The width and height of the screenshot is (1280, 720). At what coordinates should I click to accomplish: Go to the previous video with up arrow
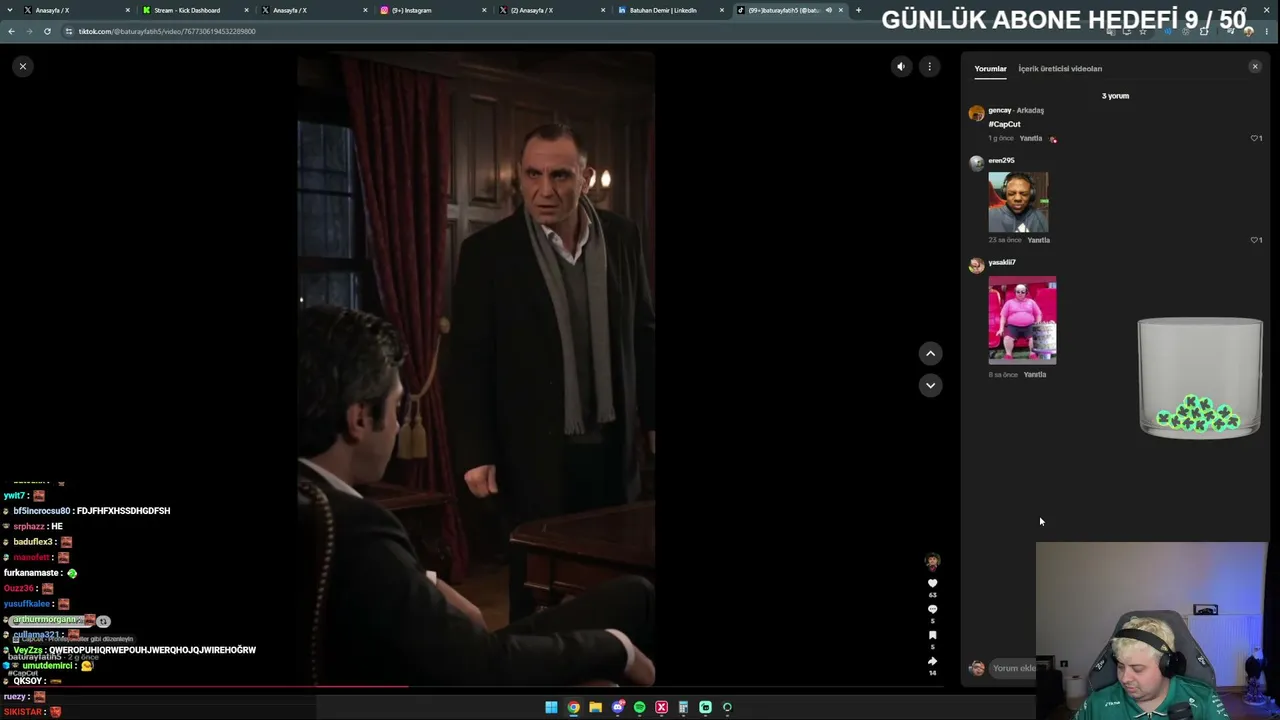pos(930,353)
